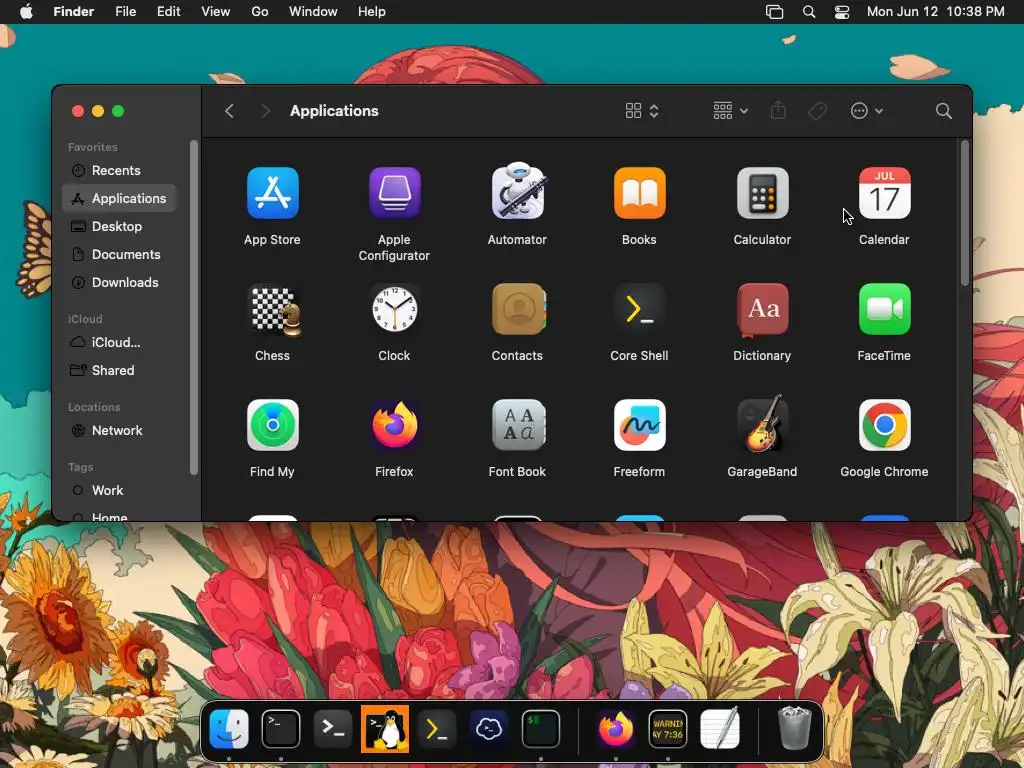Click the Finder search magnifier icon
Image resolution: width=1024 pixels, height=768 pixels.
click(943, 111)
